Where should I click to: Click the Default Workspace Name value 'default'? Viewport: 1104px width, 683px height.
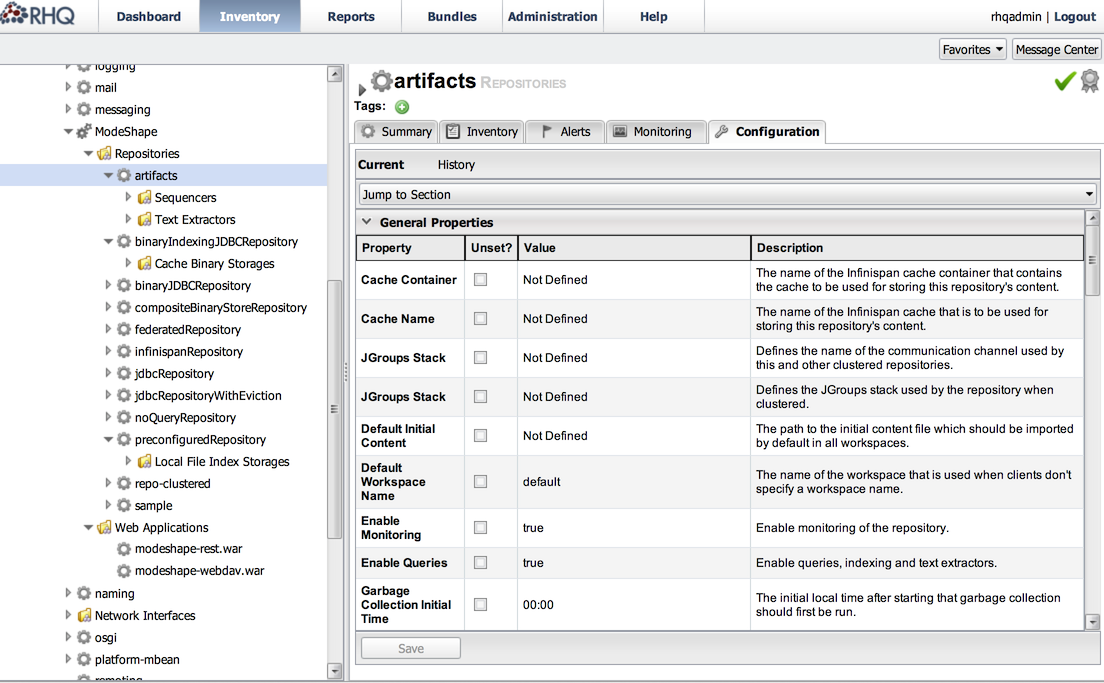[x=541, y=482]
